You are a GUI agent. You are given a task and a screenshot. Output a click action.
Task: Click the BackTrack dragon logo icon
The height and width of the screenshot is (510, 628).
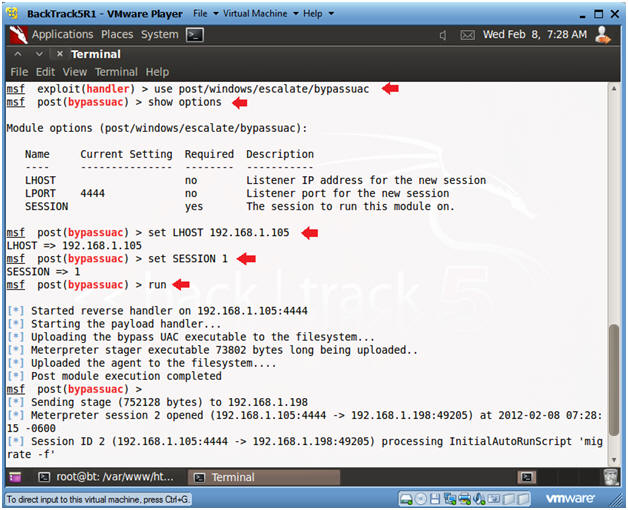[18, 35]
